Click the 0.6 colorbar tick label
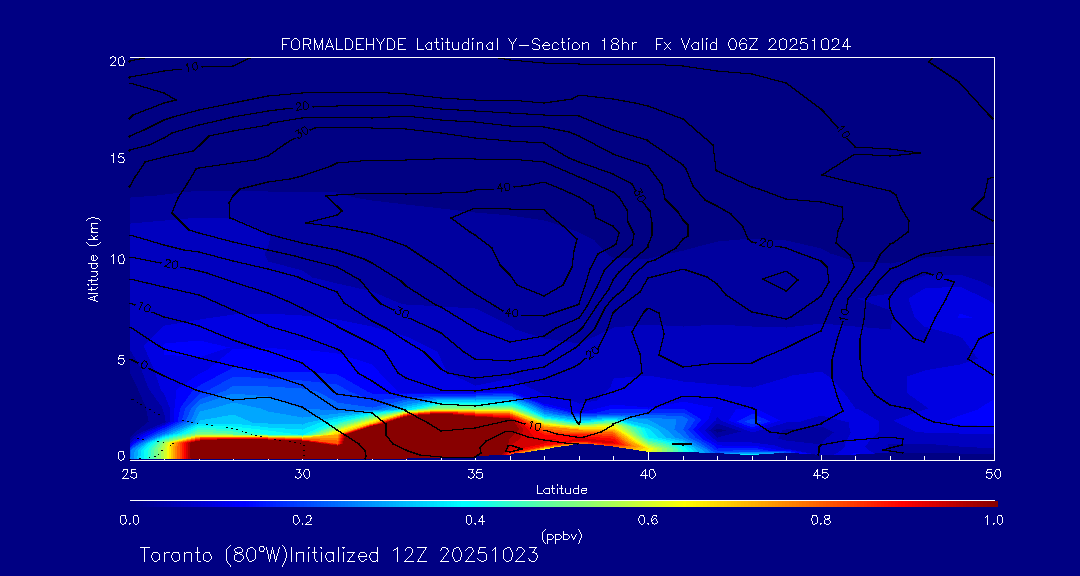 coord(648,520)
